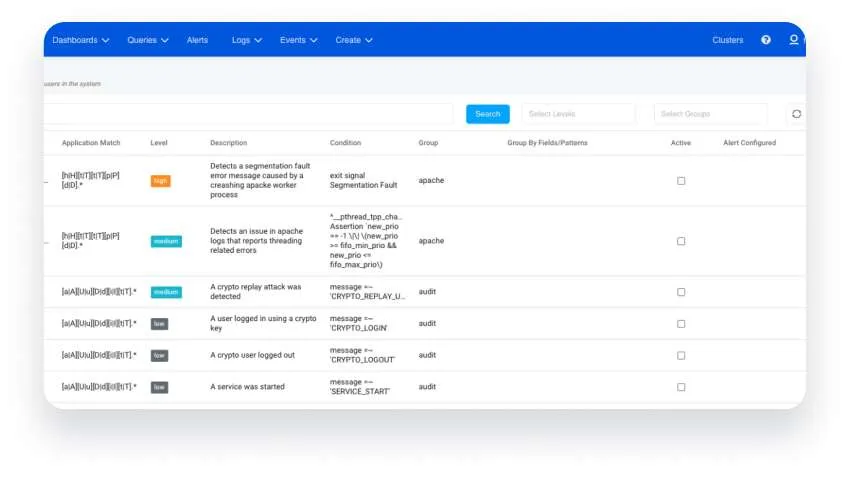The width and height of the screenshot is (851, 477).
Task: Click the Active column header
Action: click(x=681, y=143)
